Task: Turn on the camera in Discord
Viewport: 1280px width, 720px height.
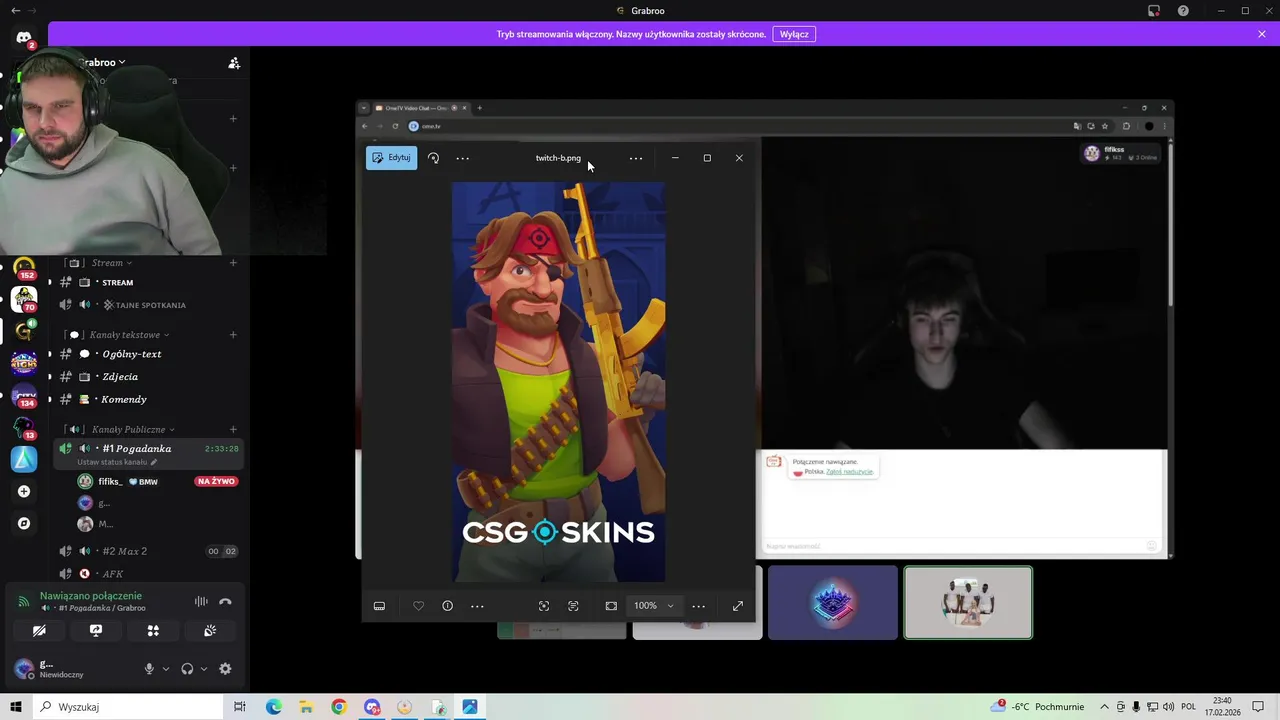Action: (x=39, y=631)
